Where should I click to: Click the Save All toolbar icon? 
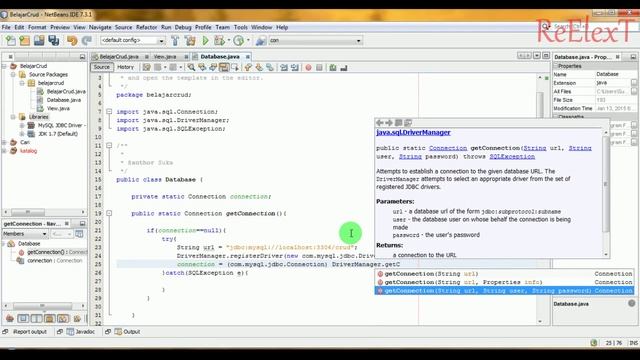(53, 40)
